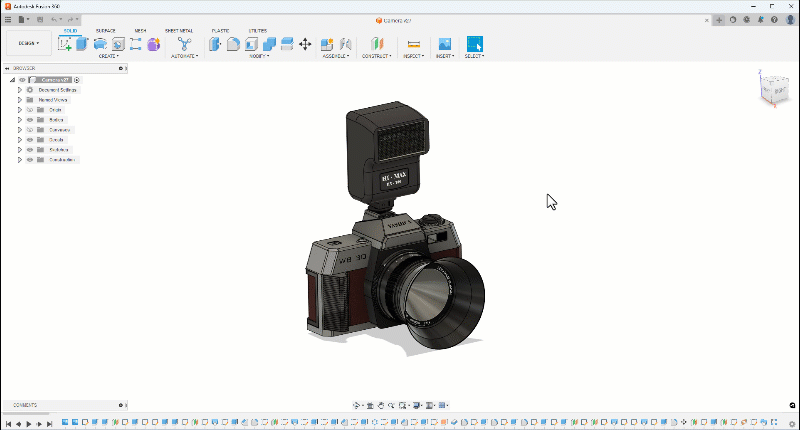The image size is (800, 430).
Task: Switch to the Surface tab
Action: pos(105,31)
